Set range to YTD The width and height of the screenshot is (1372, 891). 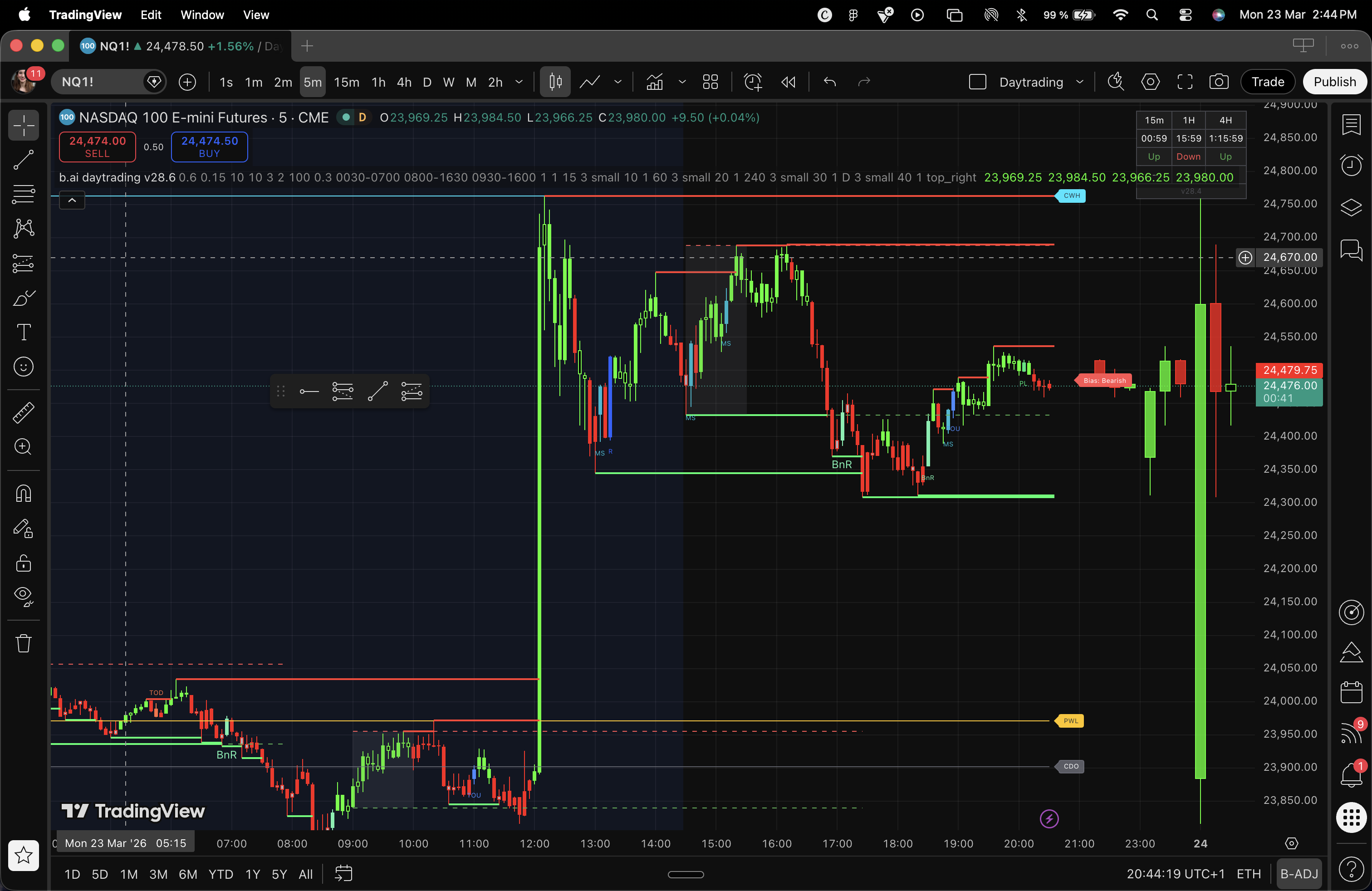tap(221, 874)
